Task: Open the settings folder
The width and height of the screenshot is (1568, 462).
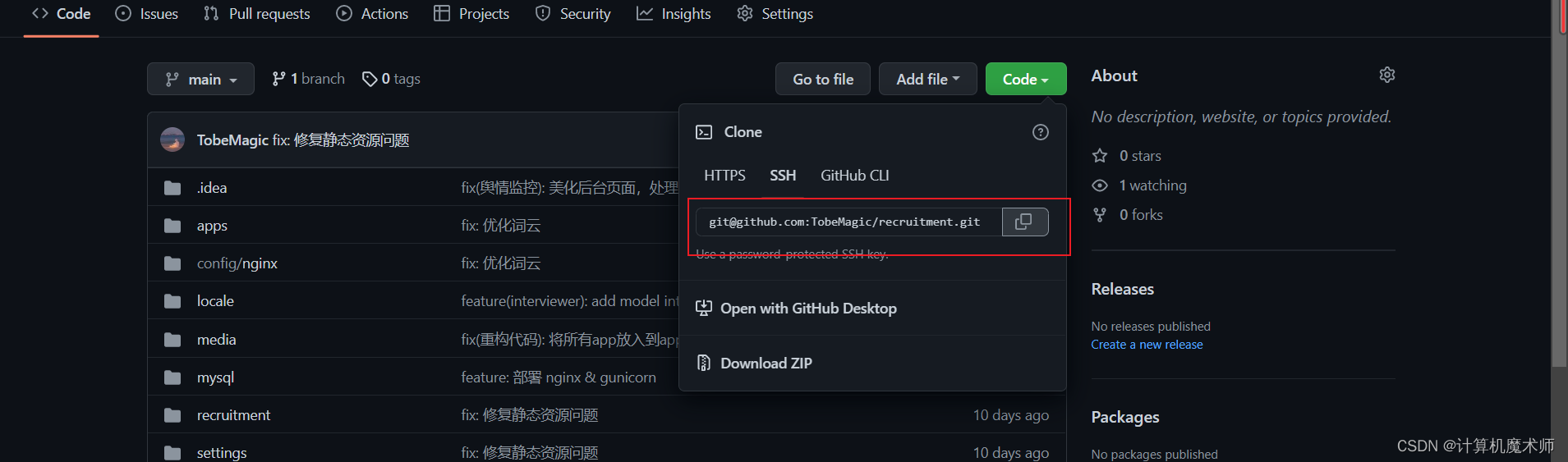Action: tap(222, 453)
